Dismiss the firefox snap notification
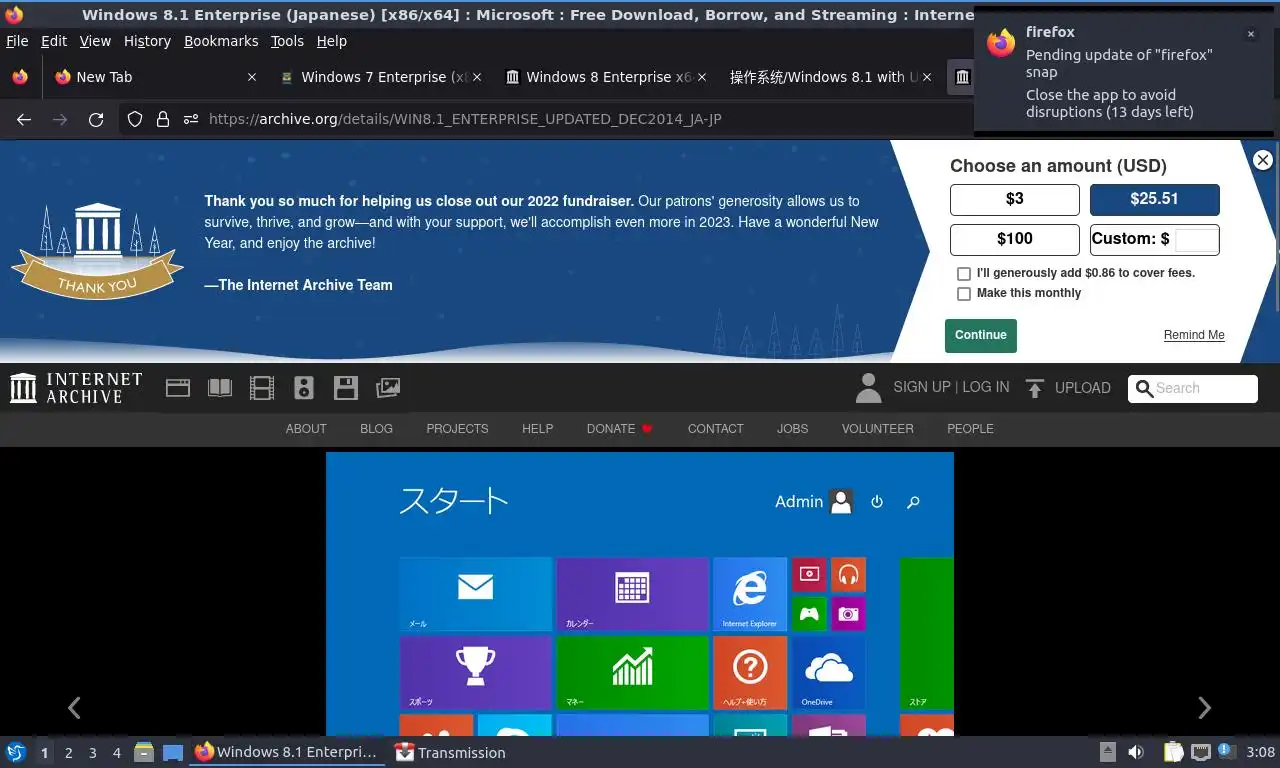The width and height of the screenshot is (1280, 768). click(1250, 34)
